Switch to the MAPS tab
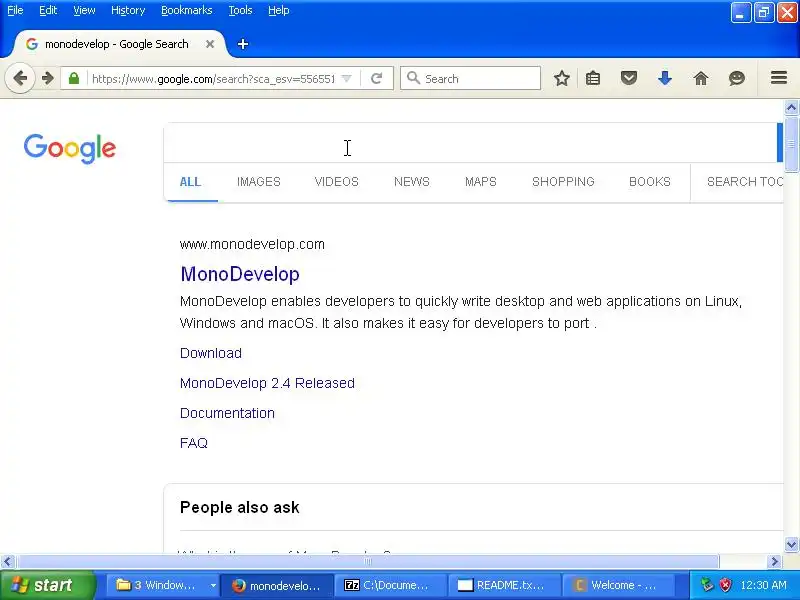 pyautogui.click(x=481, y=182)
